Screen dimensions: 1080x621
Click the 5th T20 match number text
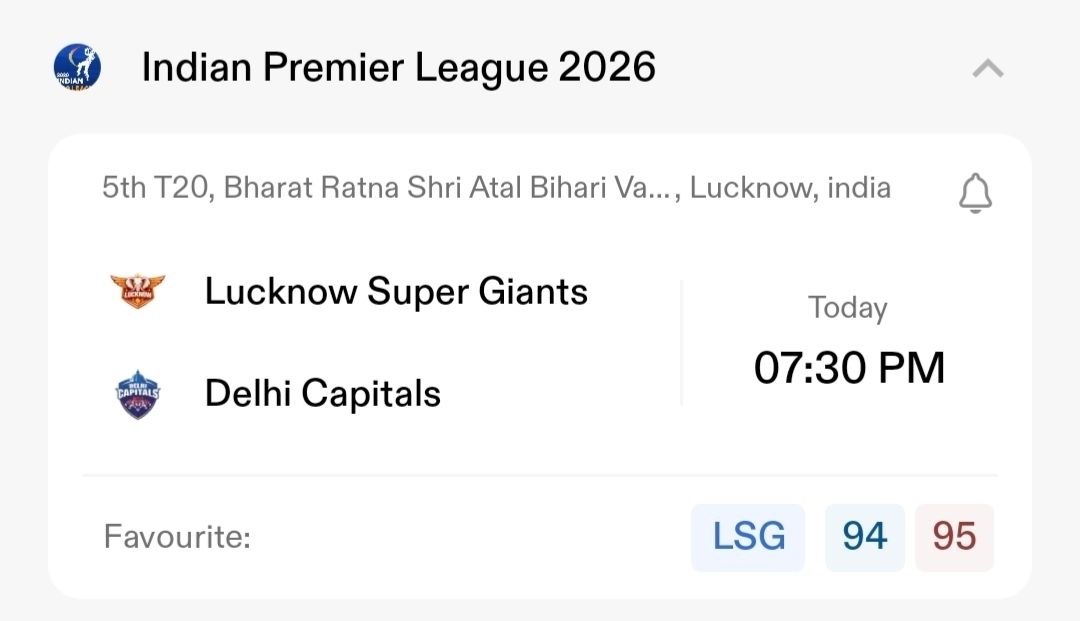(x=155, y=188)
